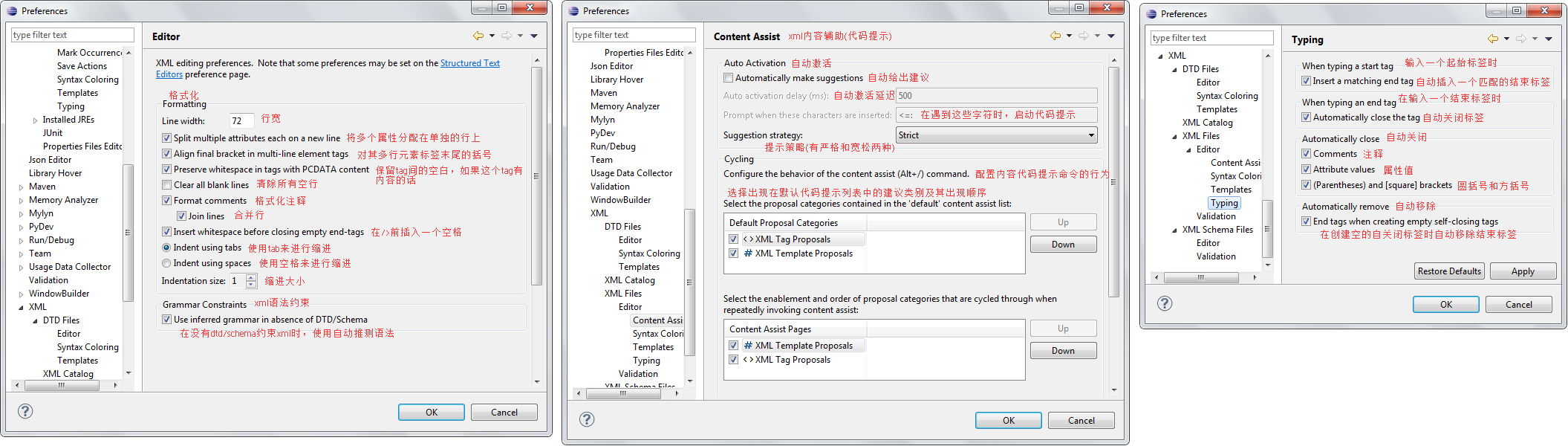Expand the Maven node in left tree
1568x446 pixels.
point(21,187)
